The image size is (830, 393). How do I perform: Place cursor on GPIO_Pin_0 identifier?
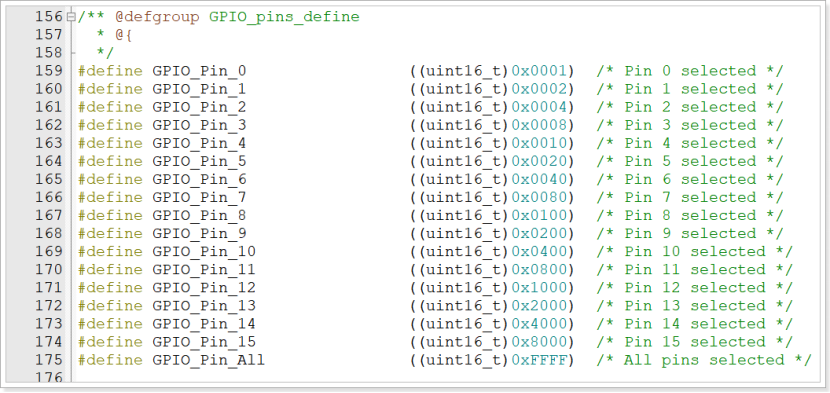click(x=200, y=71)
